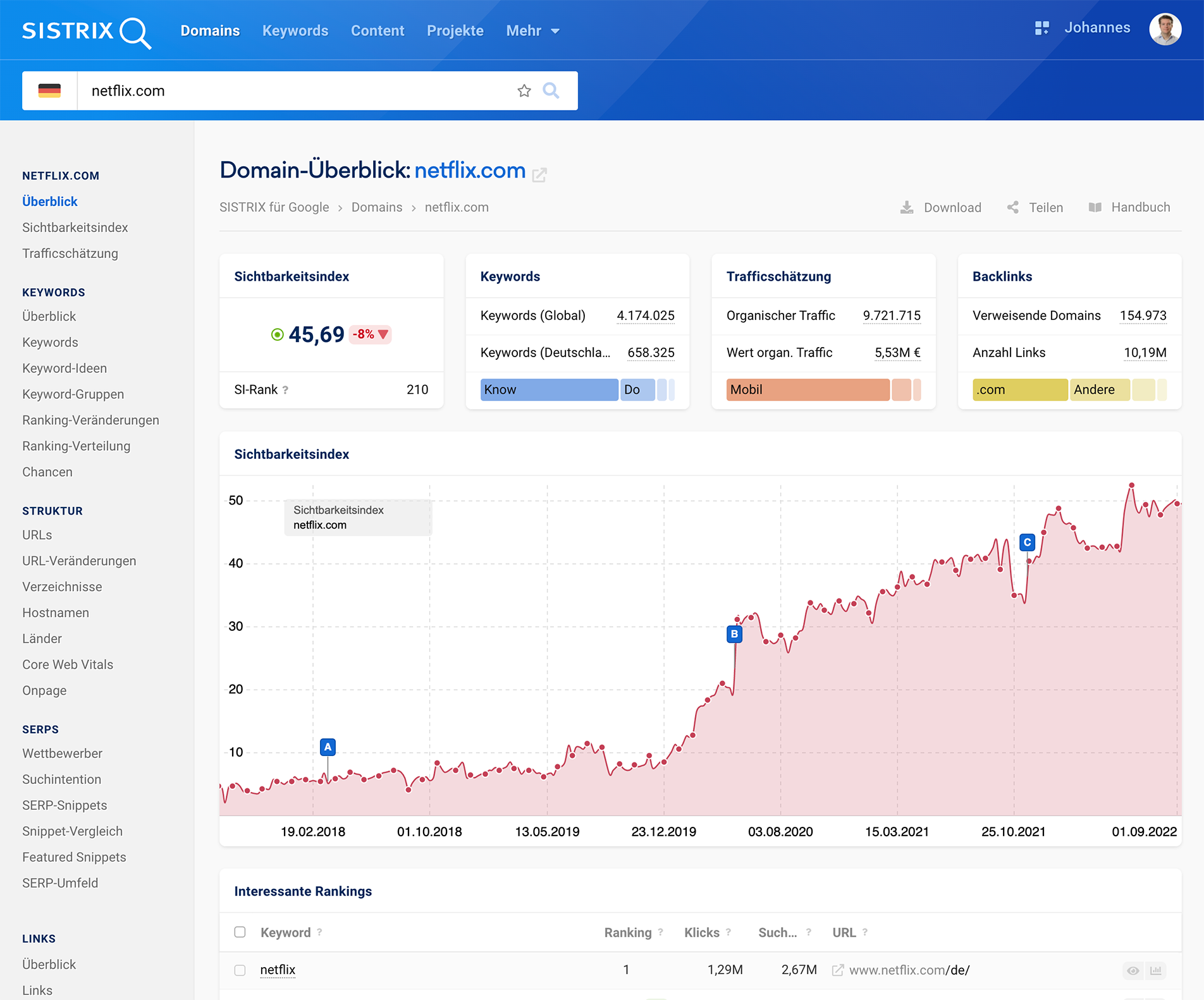Open the Core Web Vitals sidebar link
This screenshot has height=1000, width=1204.
click(x=68, y=664)
